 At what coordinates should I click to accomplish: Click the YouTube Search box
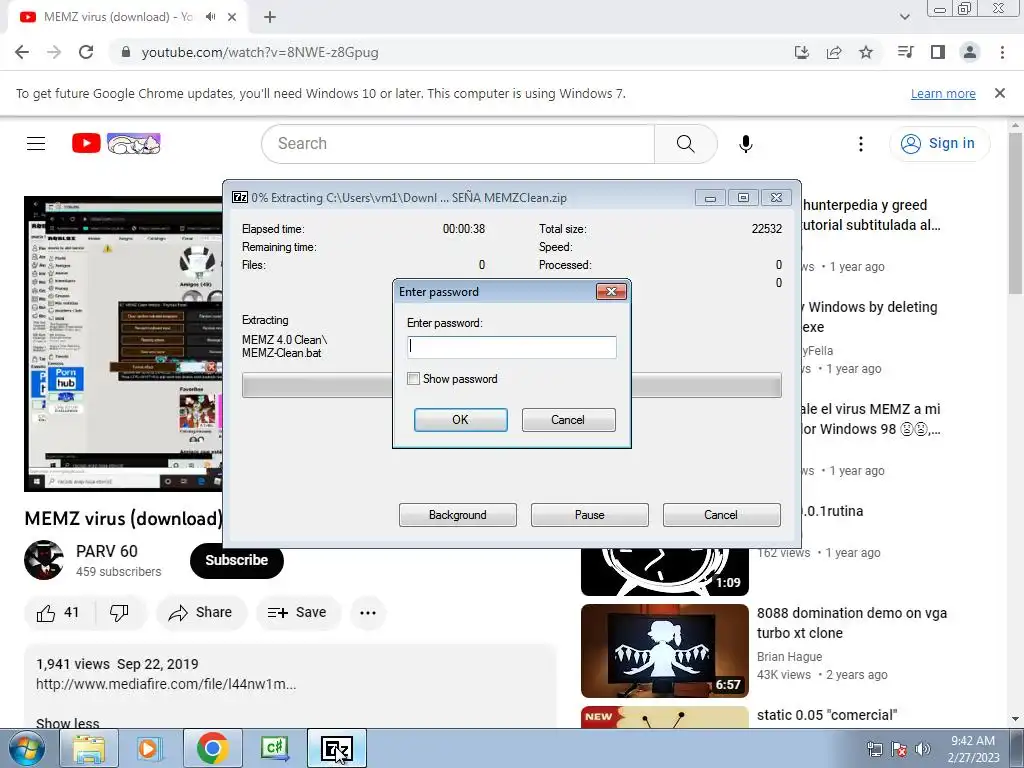[458, 144]
